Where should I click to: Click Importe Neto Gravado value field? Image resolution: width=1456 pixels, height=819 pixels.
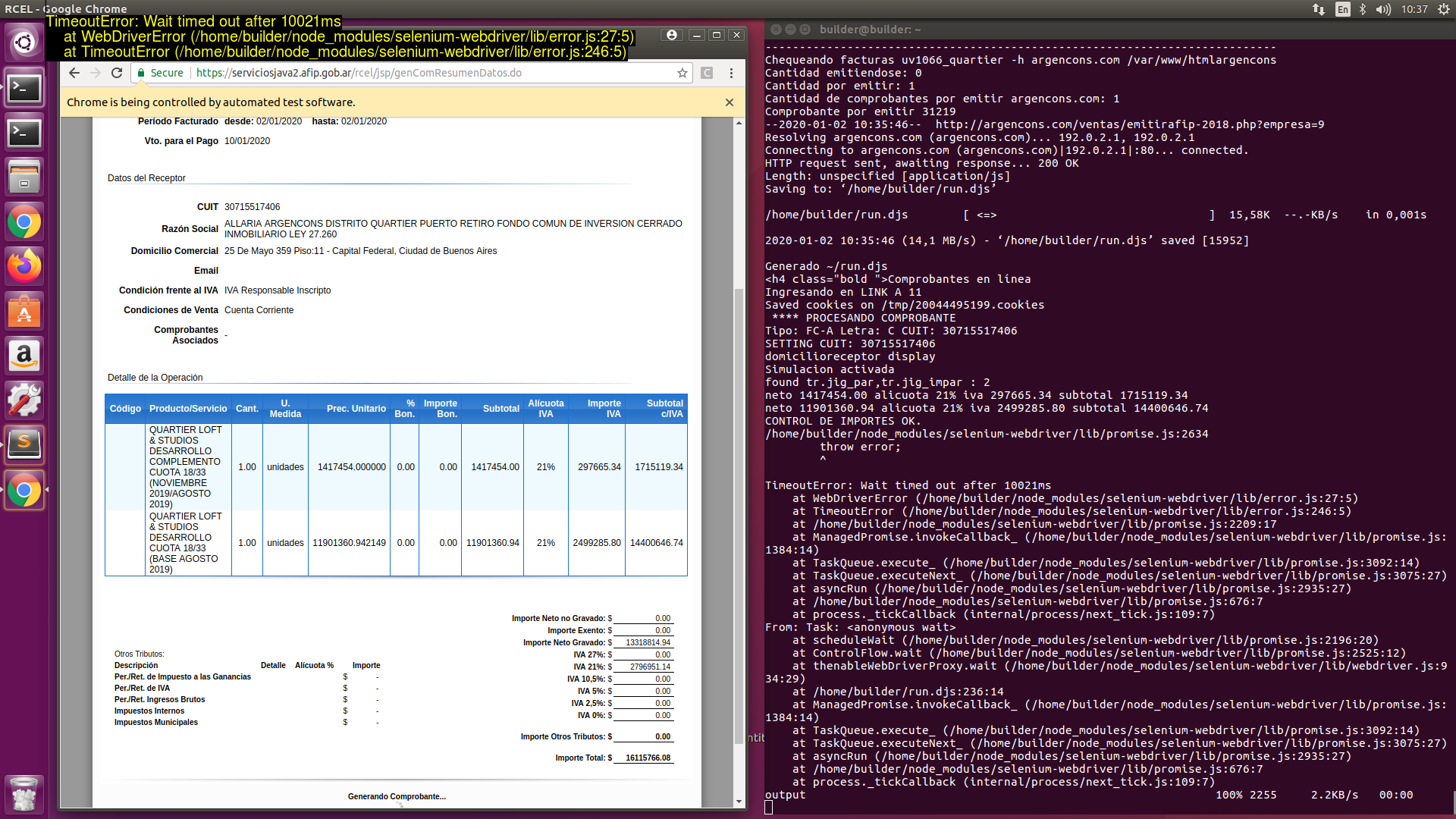643,642
